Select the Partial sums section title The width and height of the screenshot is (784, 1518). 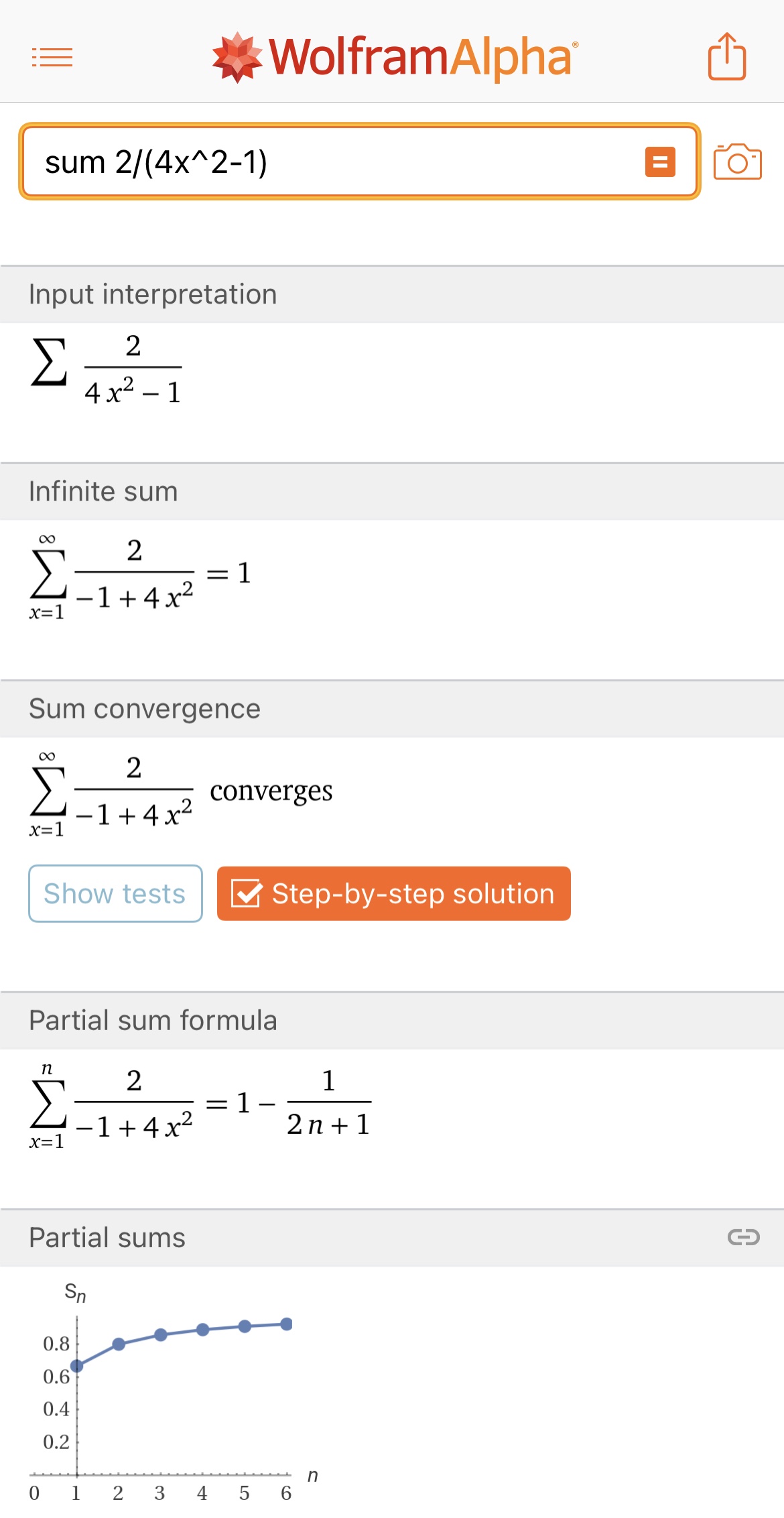[x=107, y=1238]
